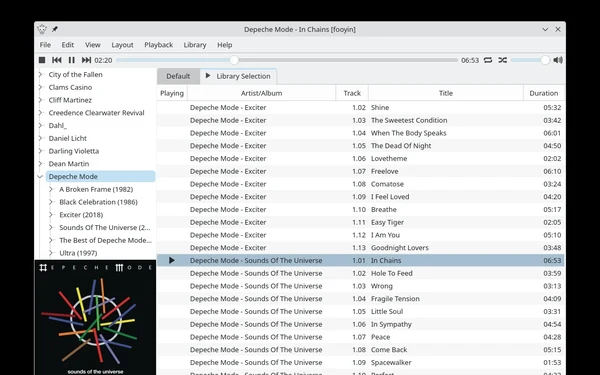Viewport: 600px width, 375px height.
Task: Open the Layout menu
Action: tap(122, 45)
